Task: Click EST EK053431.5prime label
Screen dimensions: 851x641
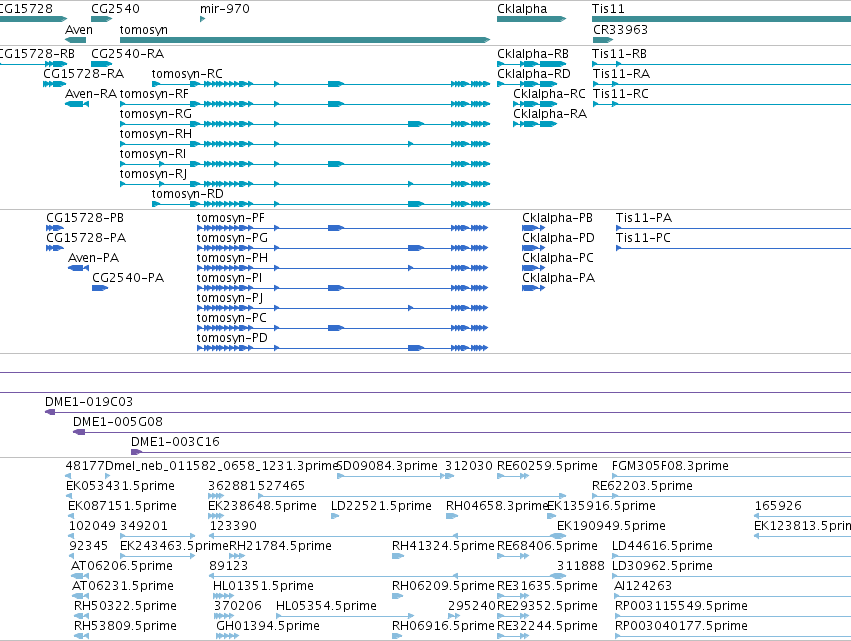Action: (x=120, y=486)
